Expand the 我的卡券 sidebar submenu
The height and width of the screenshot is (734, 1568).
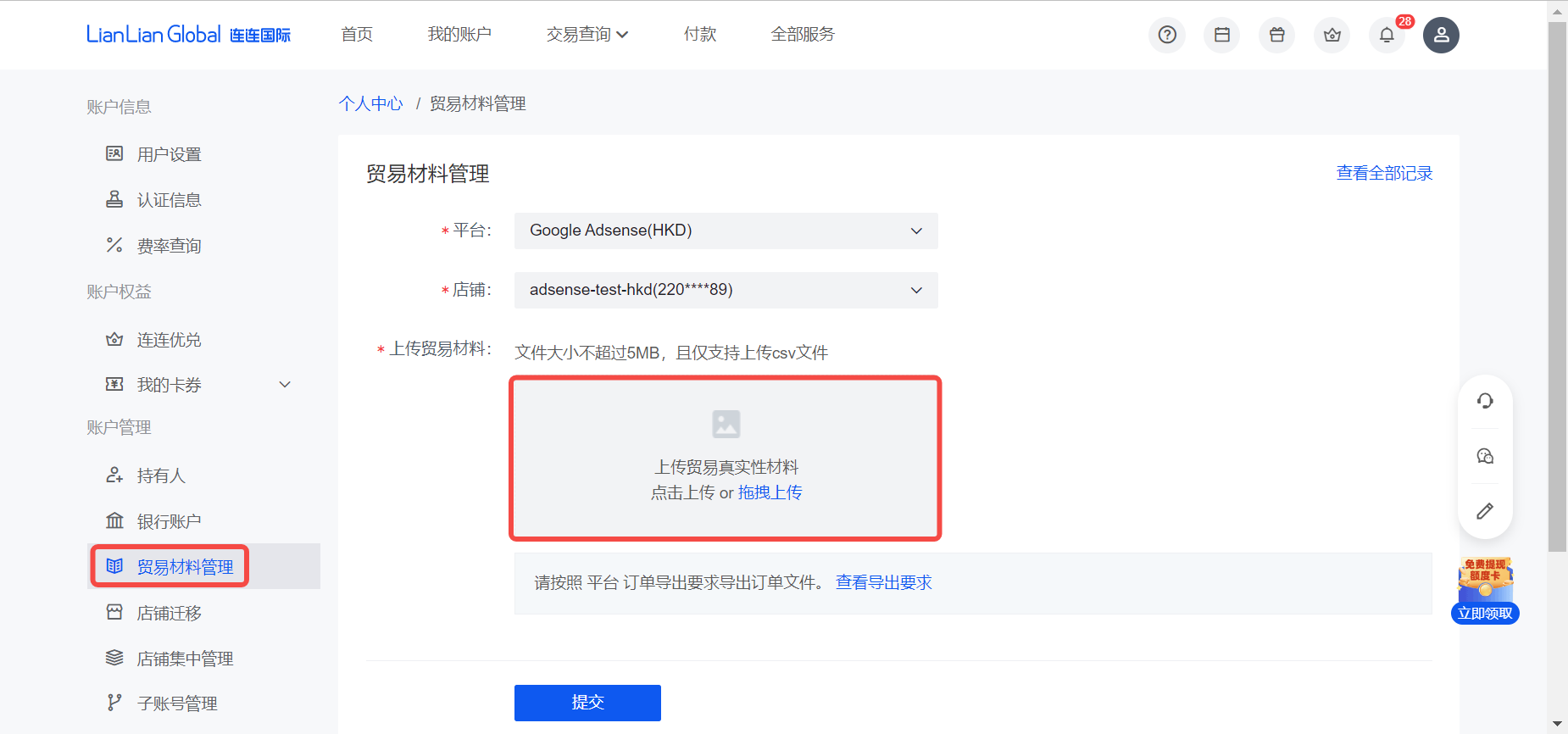point(285,385)
